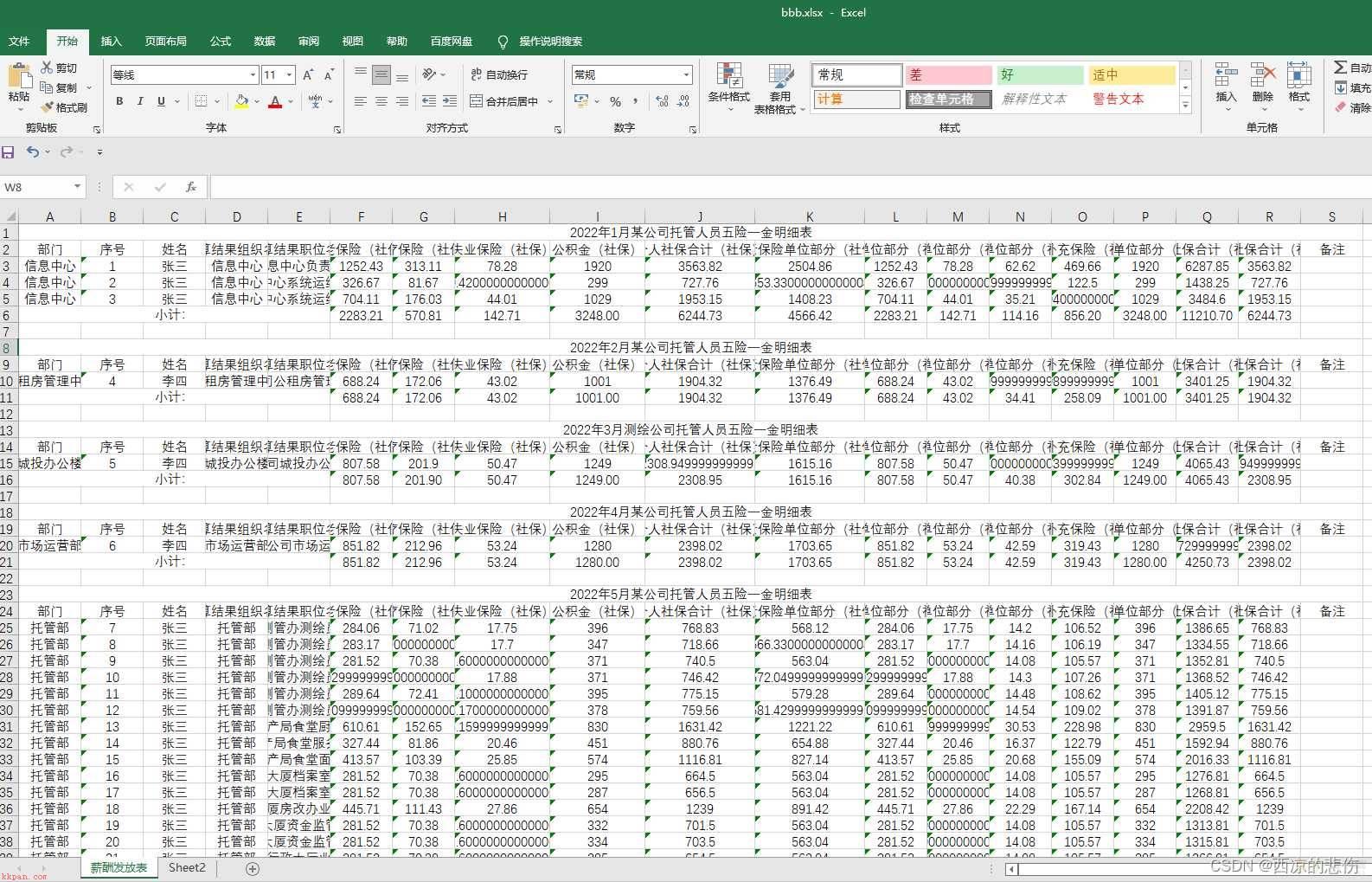The image size is (1372, 882).
Task: Click the text orientation icon
Action: tap(429, 75)
